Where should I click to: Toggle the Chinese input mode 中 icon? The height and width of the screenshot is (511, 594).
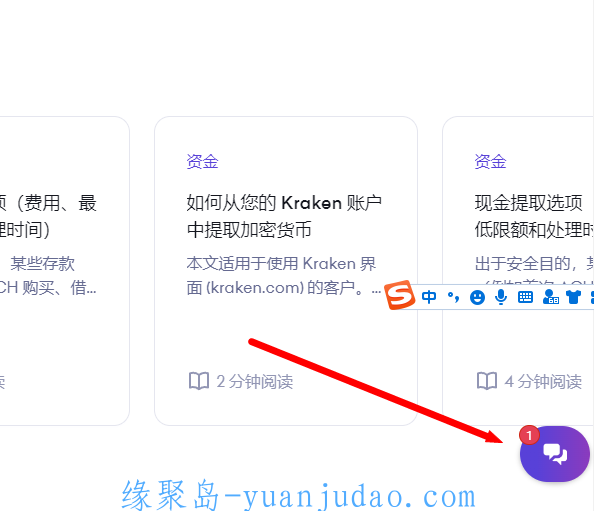tap(429, 297)
